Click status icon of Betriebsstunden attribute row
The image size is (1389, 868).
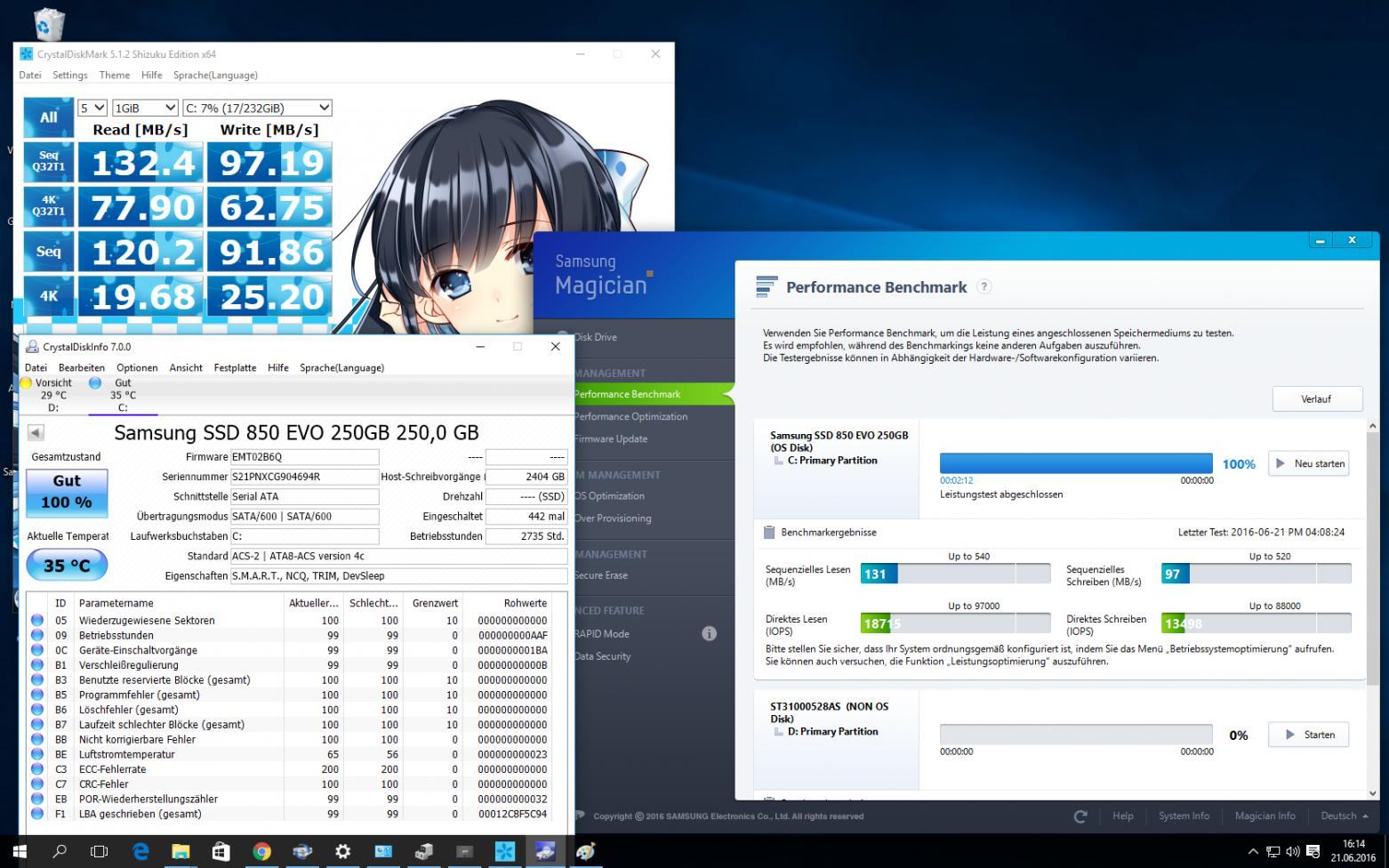pos(37,635)
